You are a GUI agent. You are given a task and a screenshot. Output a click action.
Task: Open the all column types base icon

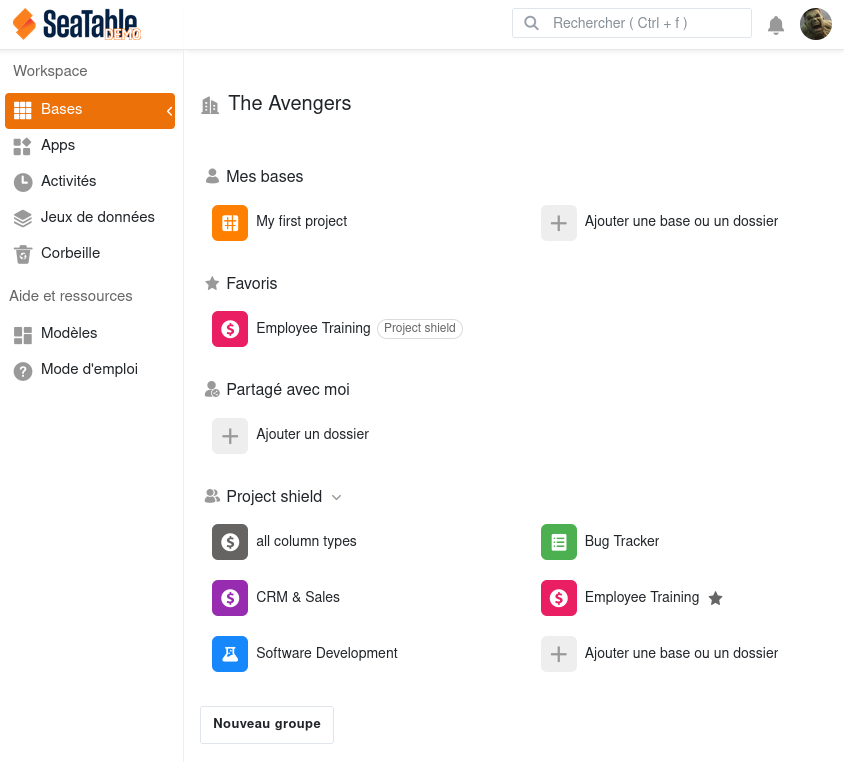tap(230, 542)
